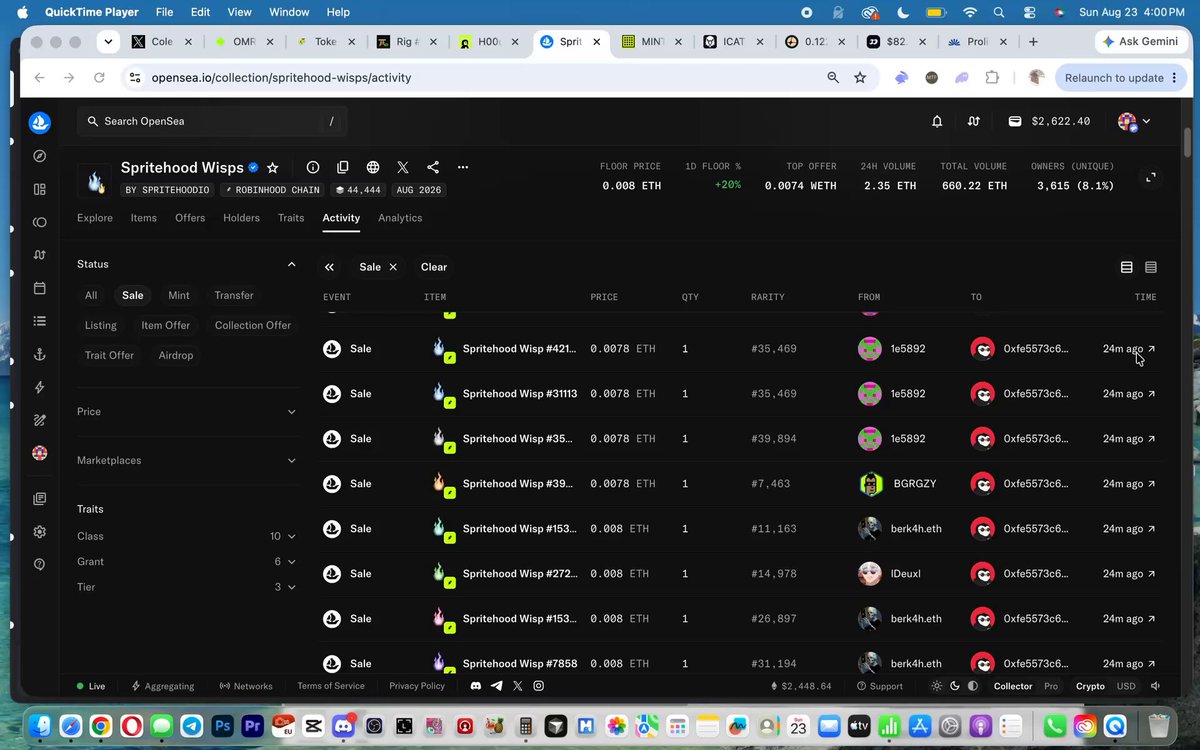Screen dimensions: 1200x750
Task: Enable the Listing status filter
Action: coord(101,325)
